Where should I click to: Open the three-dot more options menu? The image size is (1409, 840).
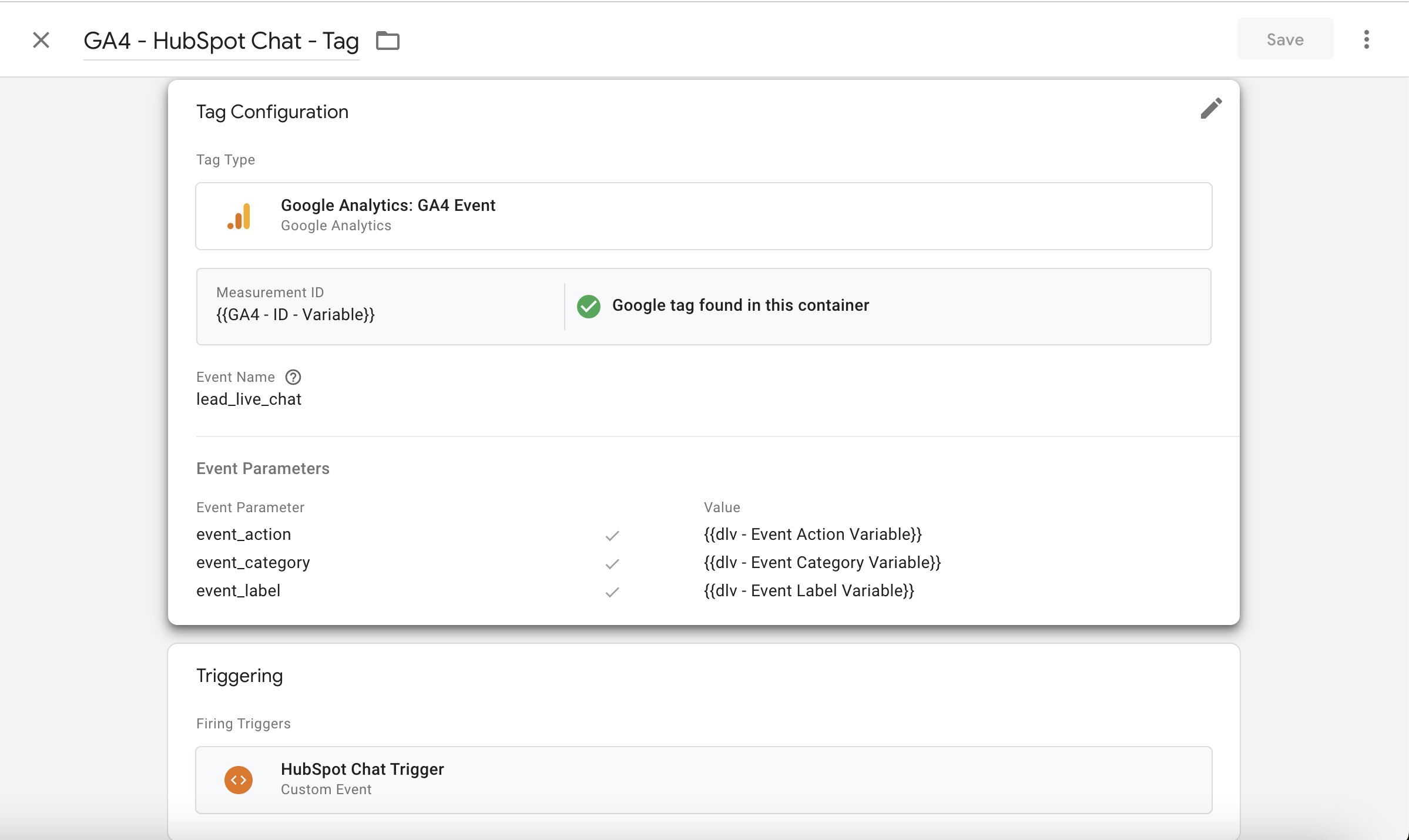(x=1367, y=39)
